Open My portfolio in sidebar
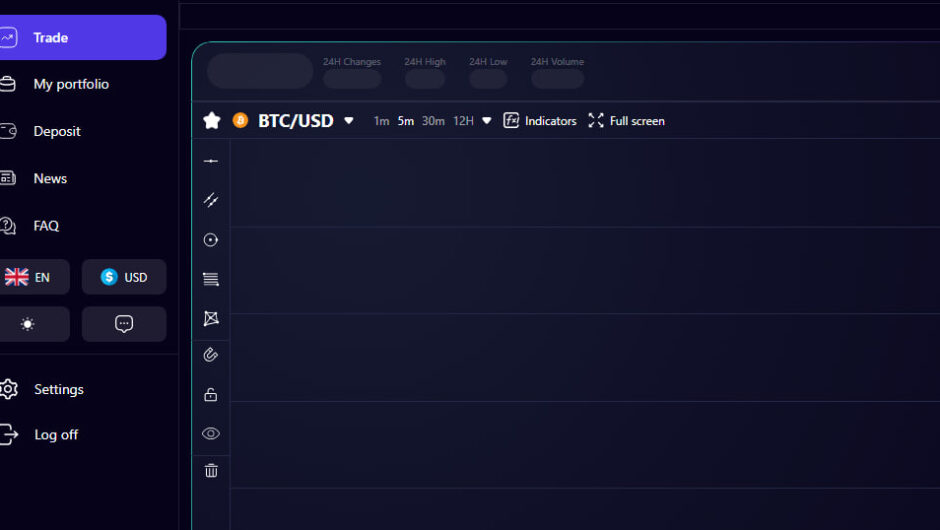This screenshot has height=530, width=940. pyautogui.click(x=70, y=84)
